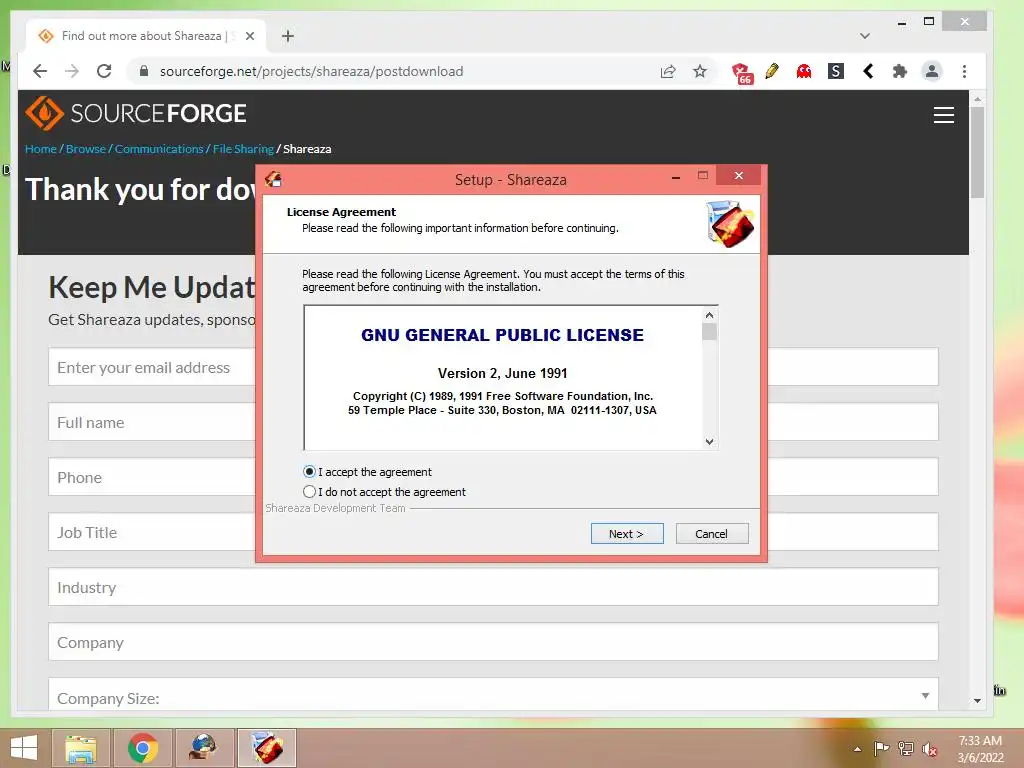Minimize the Shareaza setup window
The width and height of the screenshot is (1024, 768).
point(676,176)
